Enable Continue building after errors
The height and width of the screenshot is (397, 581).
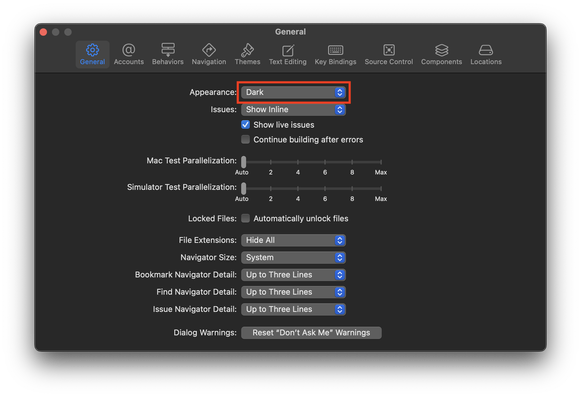(245, 139)
